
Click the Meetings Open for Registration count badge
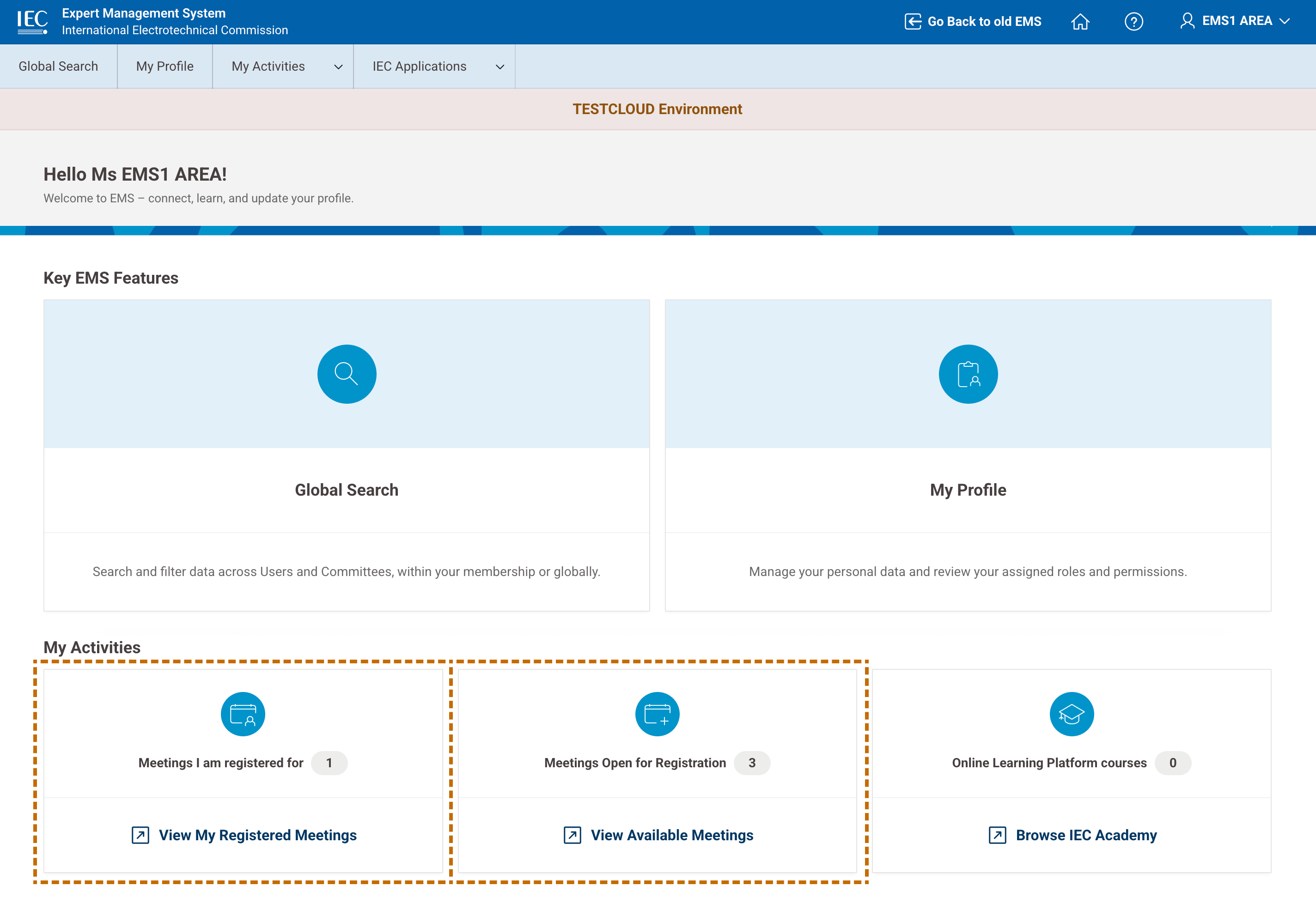point(751,763)
